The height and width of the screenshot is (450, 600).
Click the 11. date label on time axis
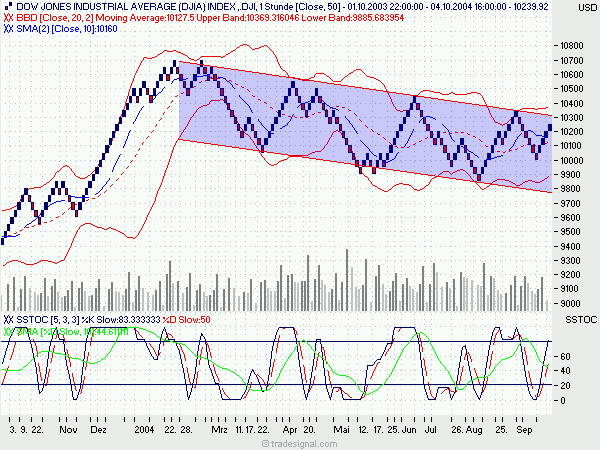[x=239, y=430]
